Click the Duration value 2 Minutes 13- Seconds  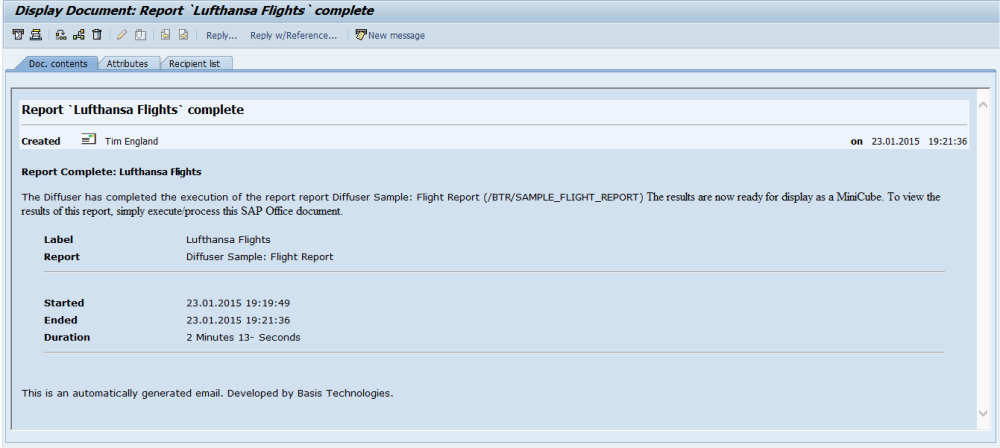[x=243, y=338]
